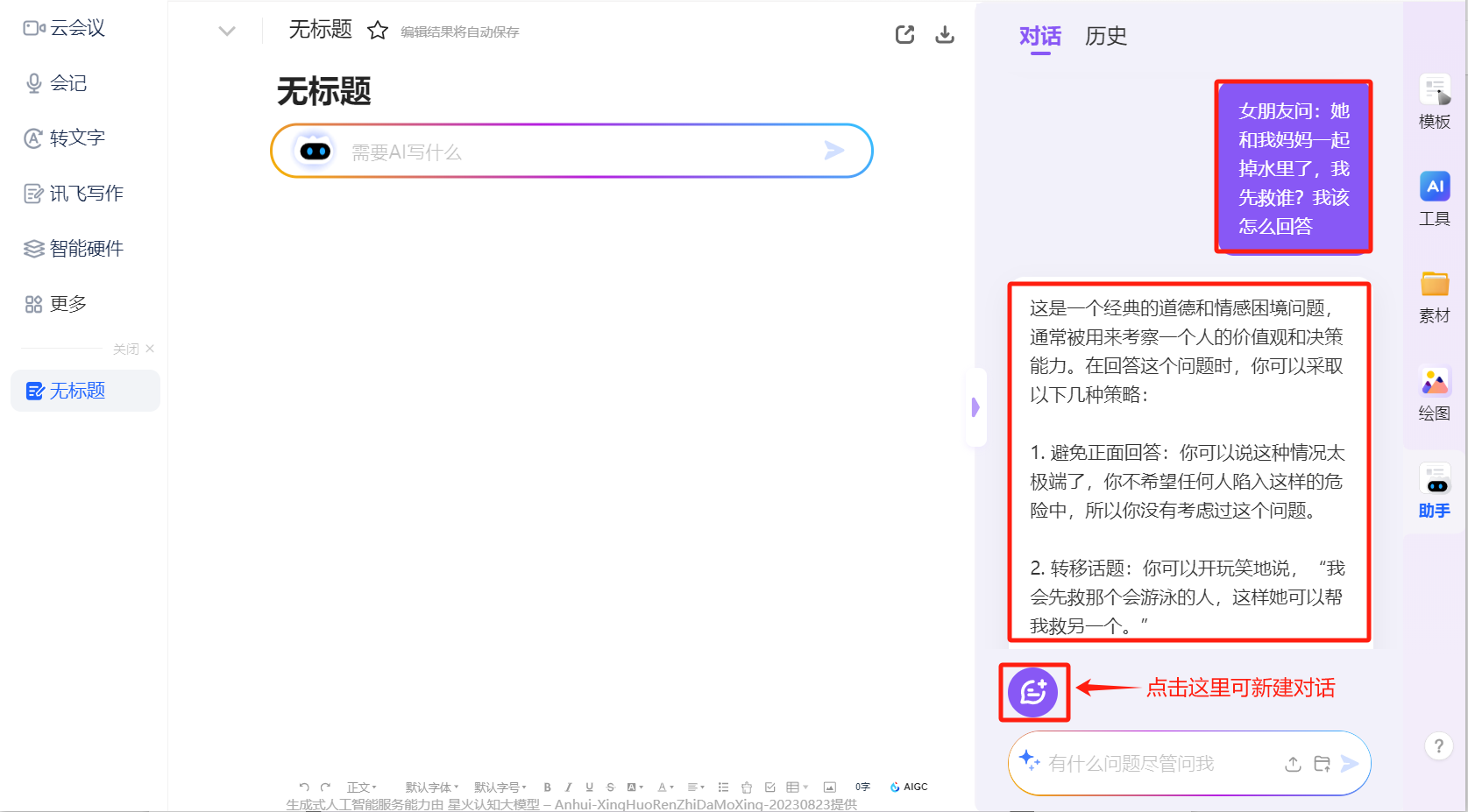Open 云会议 in the sidebar

(65, 28)
